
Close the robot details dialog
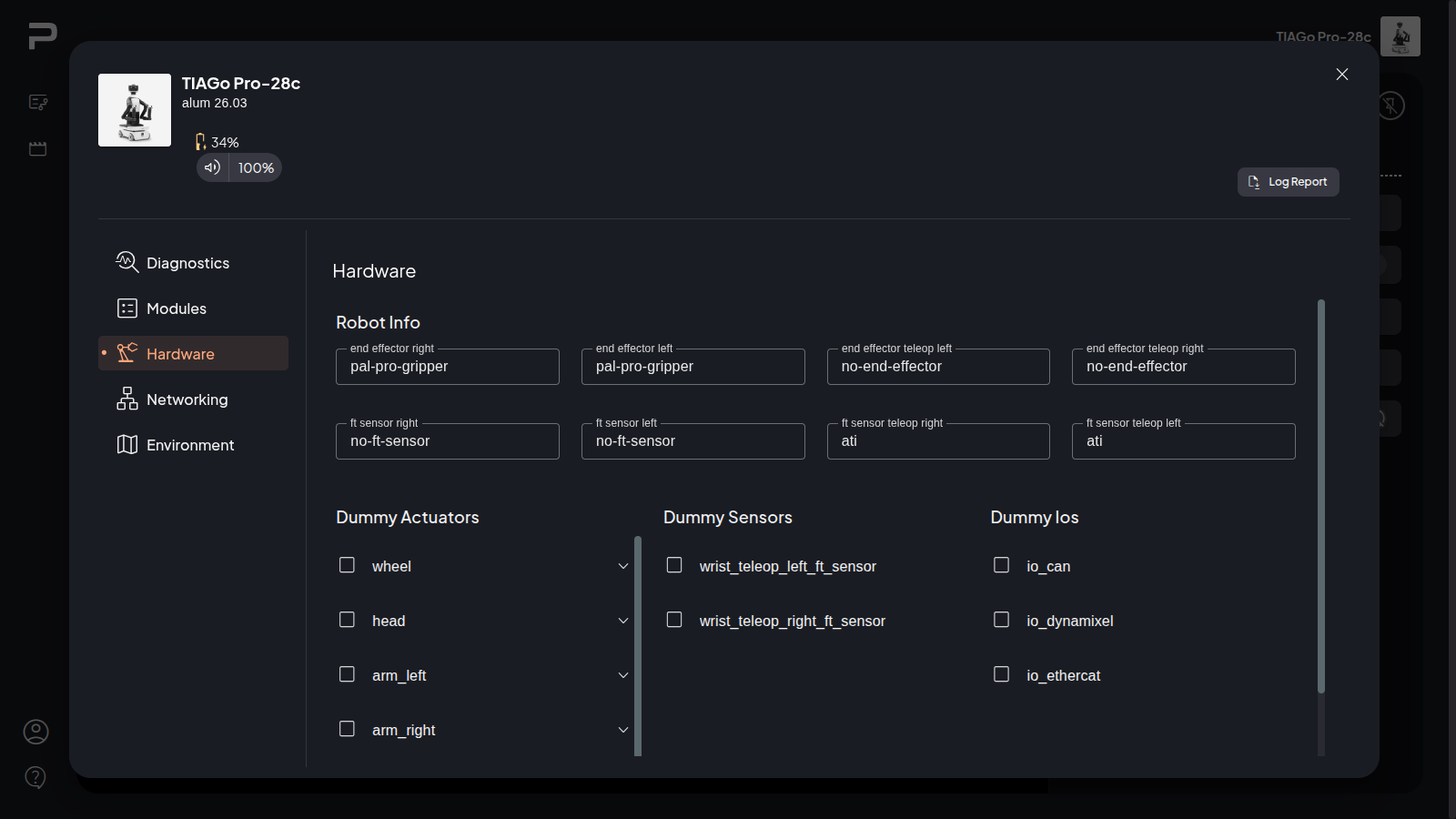point(1342,75)
